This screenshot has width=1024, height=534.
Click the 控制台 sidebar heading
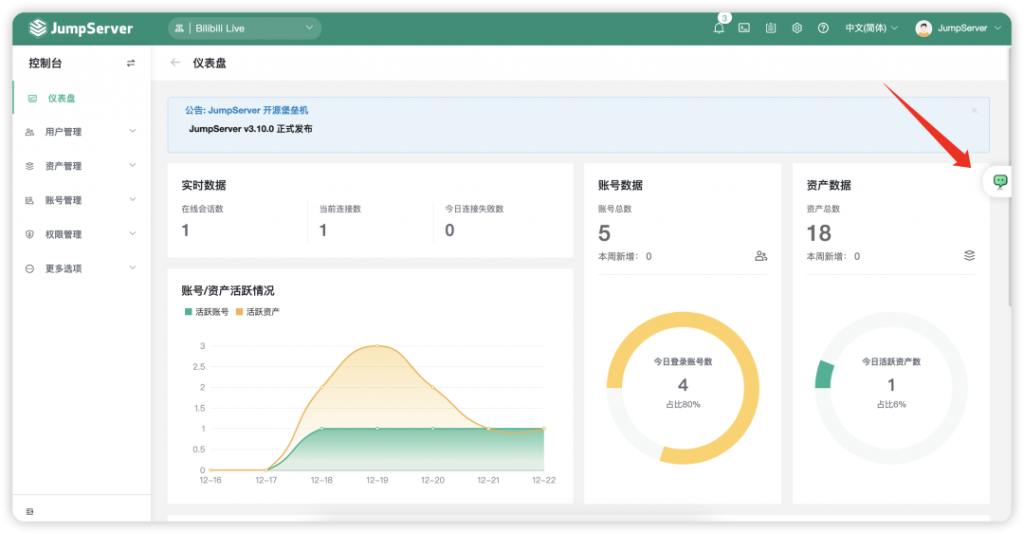45,63
